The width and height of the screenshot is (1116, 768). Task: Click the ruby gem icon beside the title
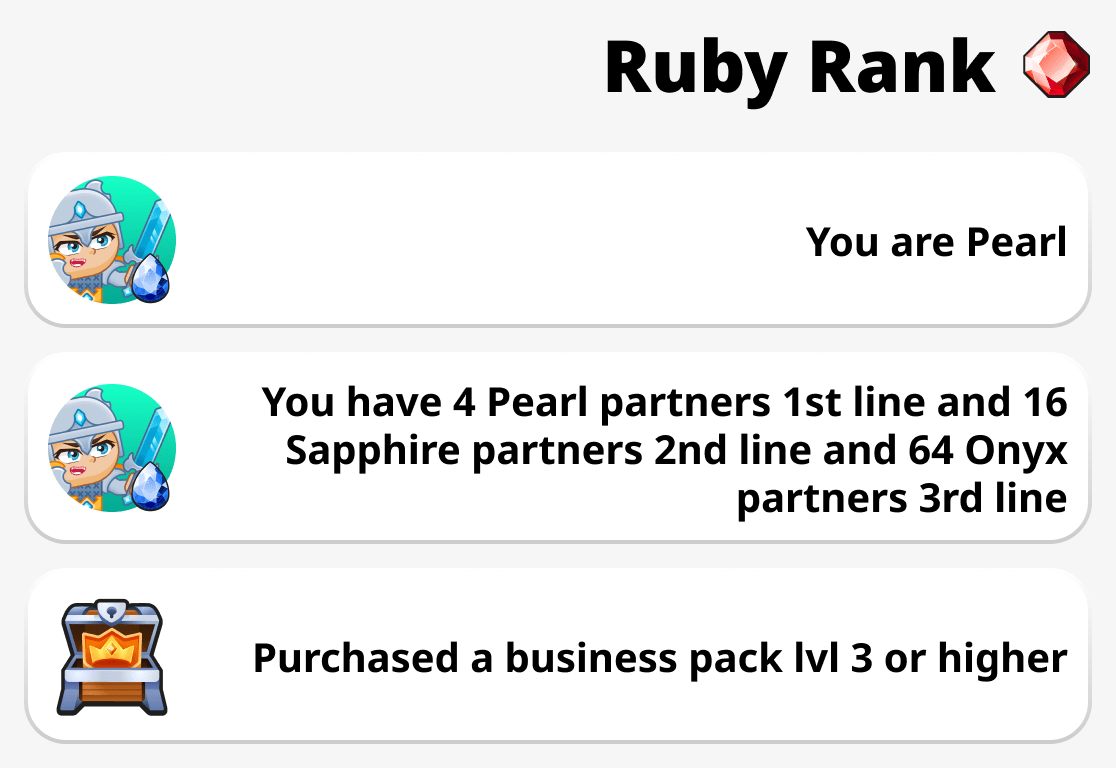pyautogui.click(x=1055, y=65)
